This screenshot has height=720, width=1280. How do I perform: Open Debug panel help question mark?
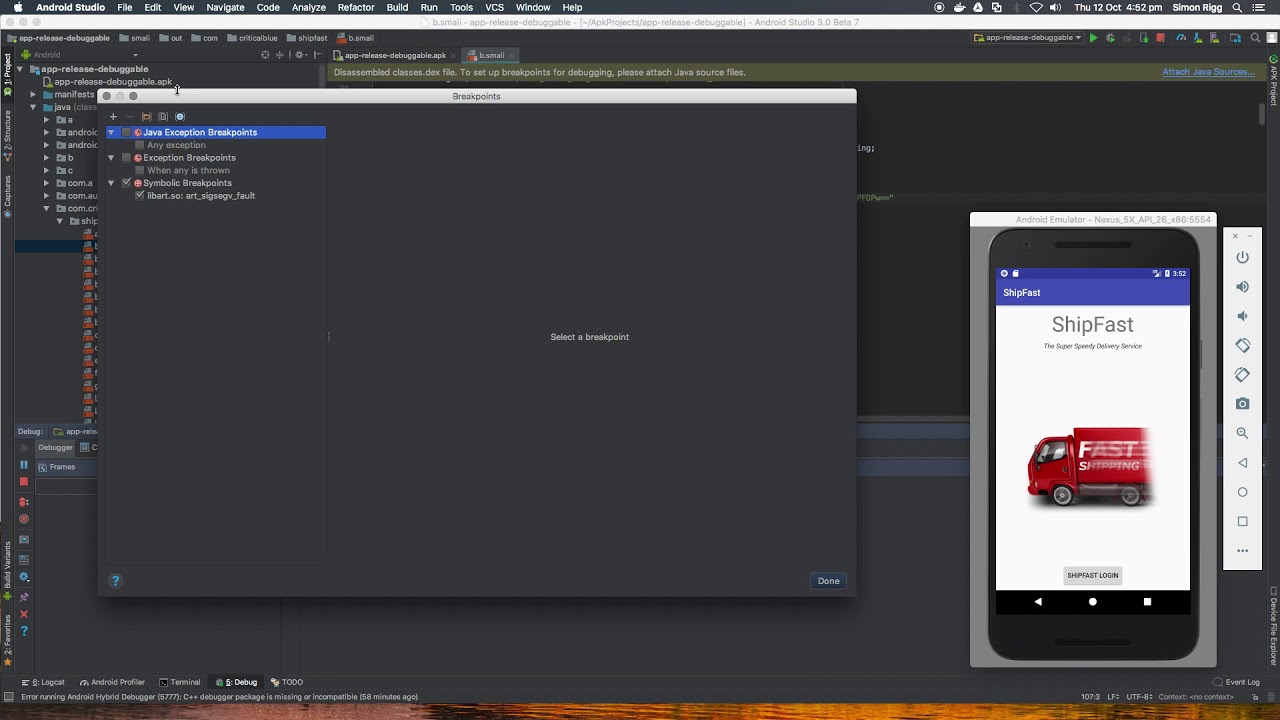pyautogui.click(x=24, y=632)
